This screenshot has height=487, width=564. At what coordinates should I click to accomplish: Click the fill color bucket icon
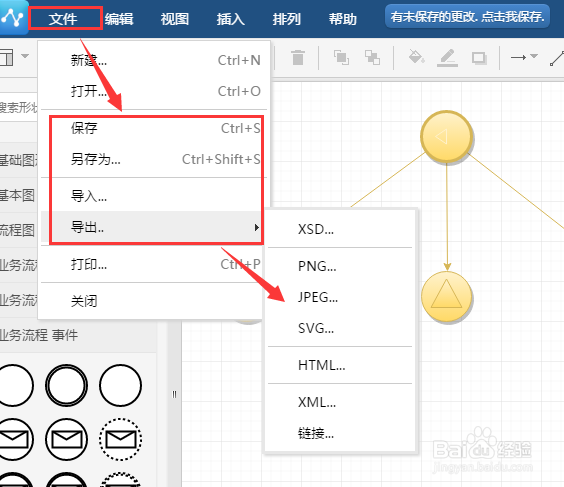click(416, 57)
